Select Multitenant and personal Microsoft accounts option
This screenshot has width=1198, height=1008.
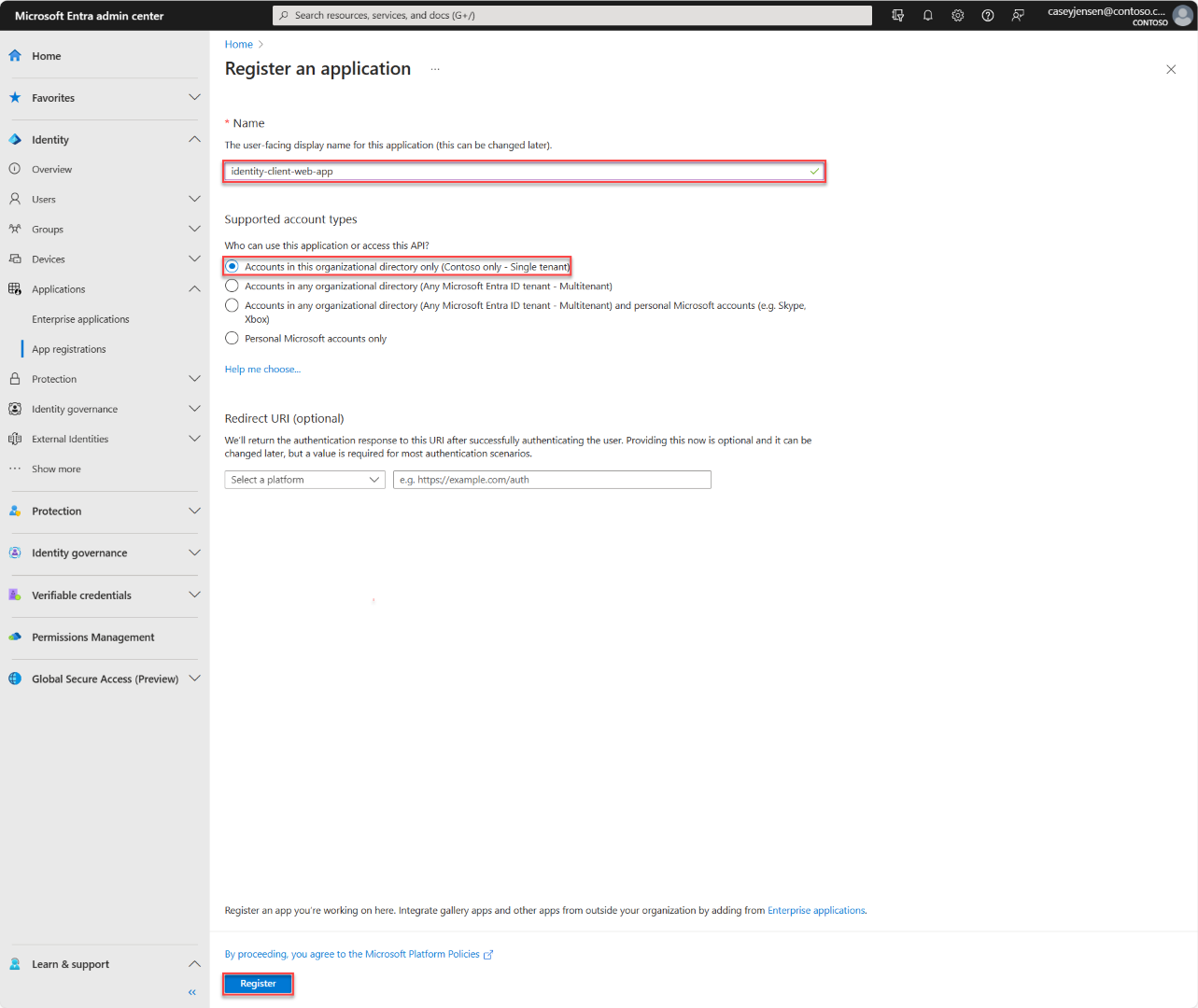pos(233,306)
